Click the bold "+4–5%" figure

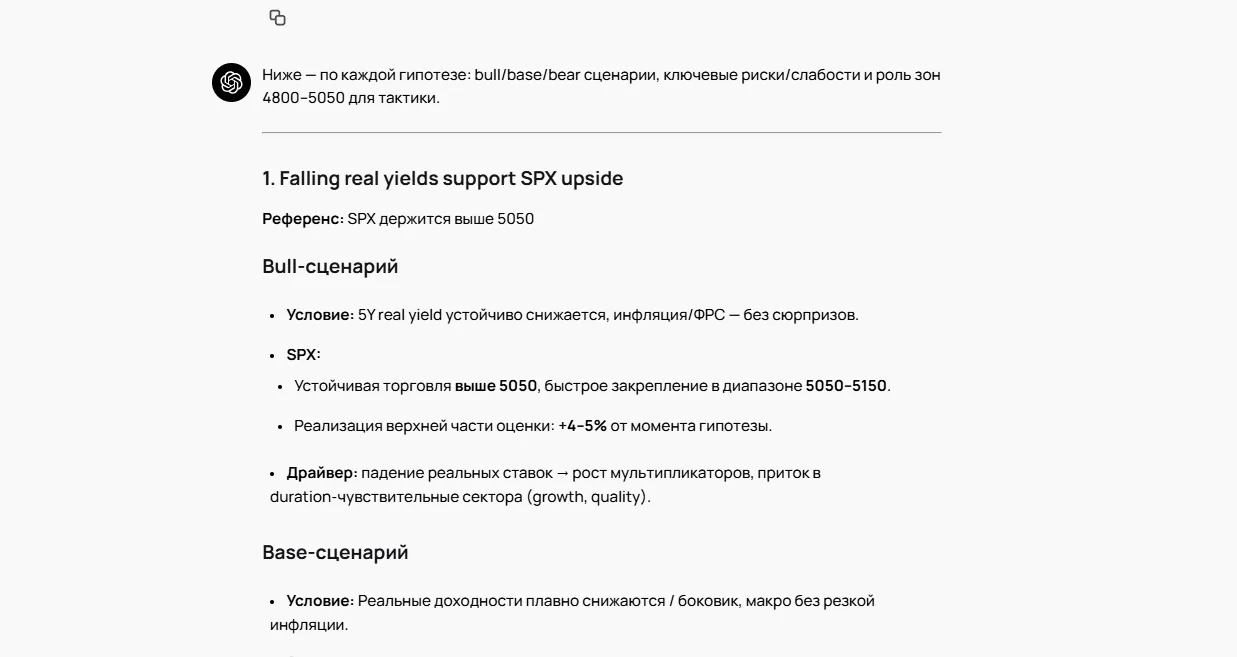point(582,425)
